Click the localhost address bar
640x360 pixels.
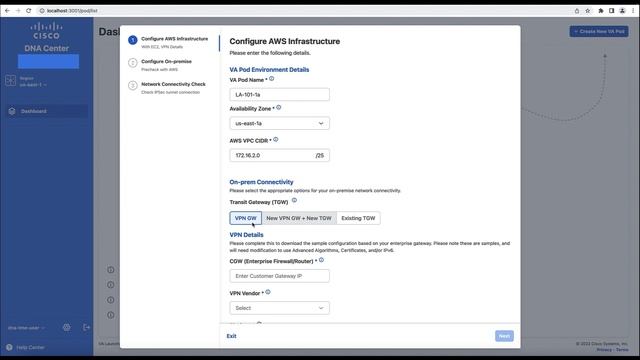pyautogui.click(x=302, y=11)
